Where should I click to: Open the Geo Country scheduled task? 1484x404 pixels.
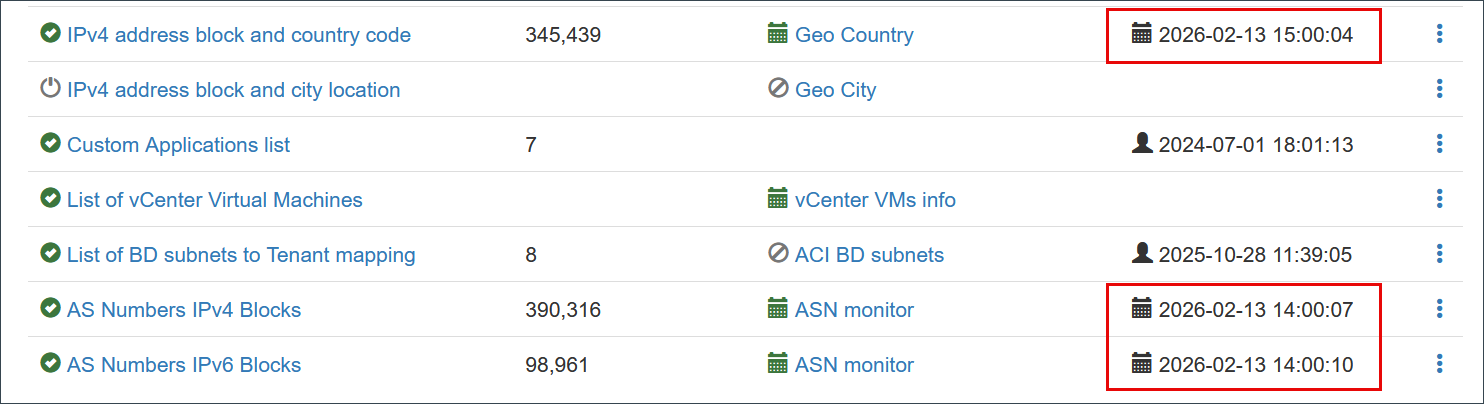click(x=854, y=35)
